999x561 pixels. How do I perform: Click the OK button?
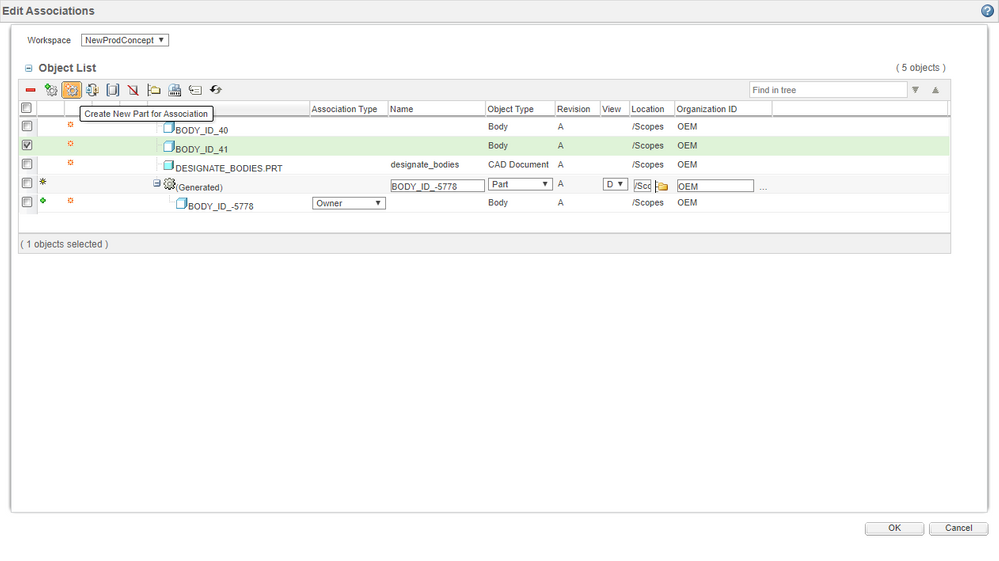tap(894, 528)
